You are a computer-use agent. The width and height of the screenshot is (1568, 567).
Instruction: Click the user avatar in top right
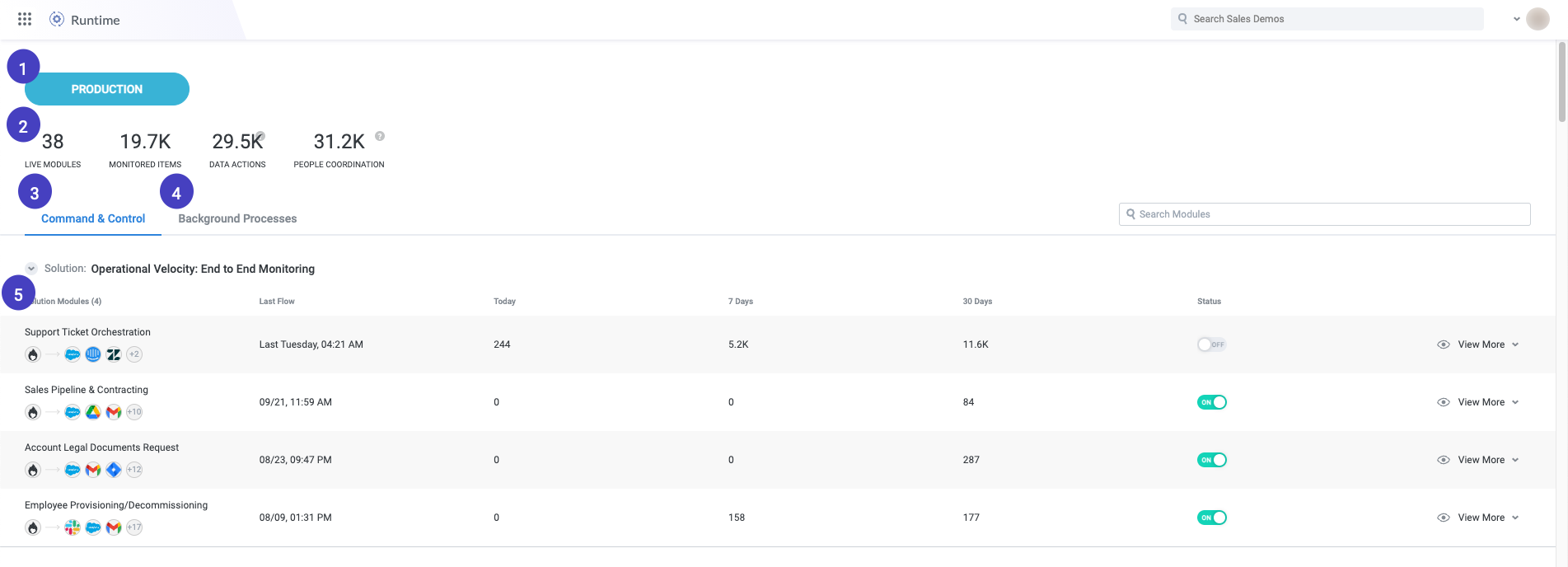1538,19
